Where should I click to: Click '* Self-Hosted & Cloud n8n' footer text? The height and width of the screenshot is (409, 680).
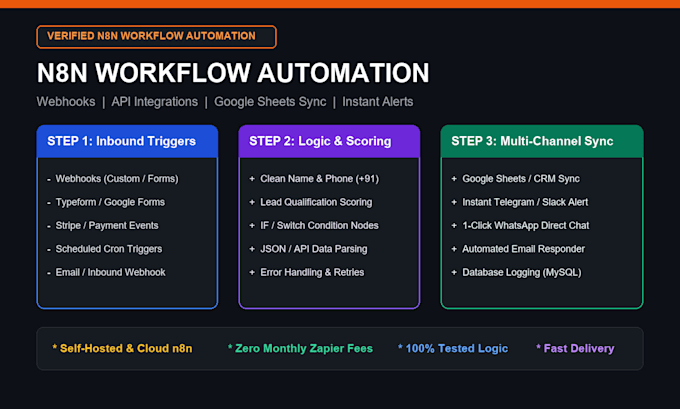(x=122, y=349)
